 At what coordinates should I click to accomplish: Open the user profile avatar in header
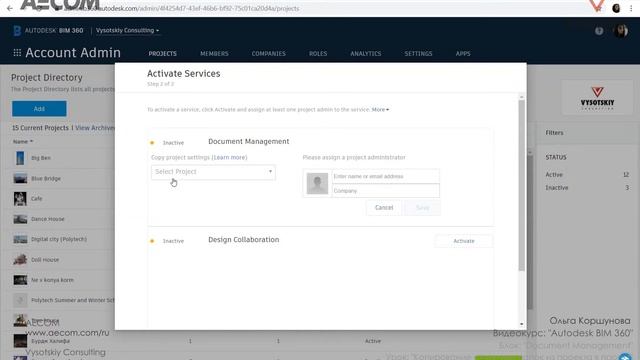coord(621,31)
